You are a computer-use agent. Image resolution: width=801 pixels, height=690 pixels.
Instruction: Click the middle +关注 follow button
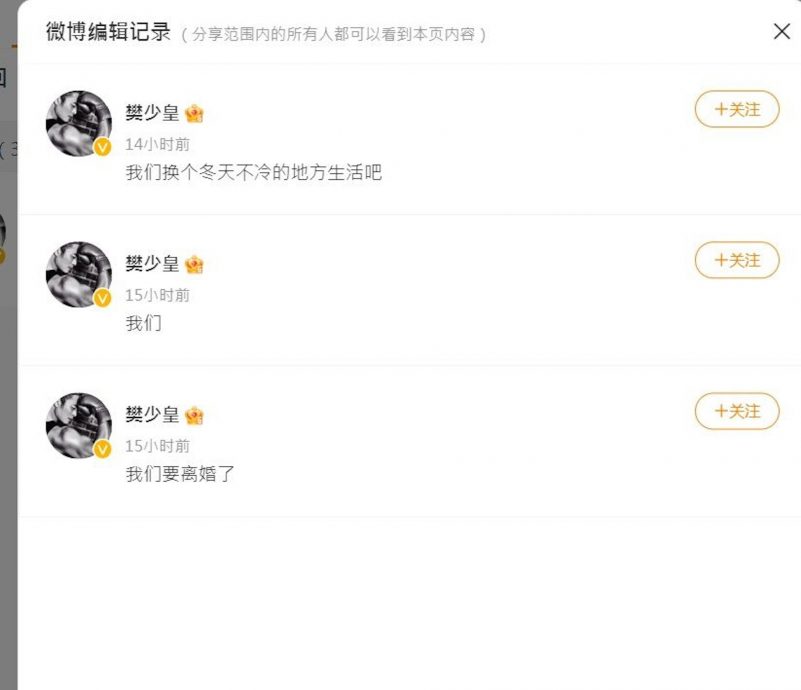(x=737, y=261)
